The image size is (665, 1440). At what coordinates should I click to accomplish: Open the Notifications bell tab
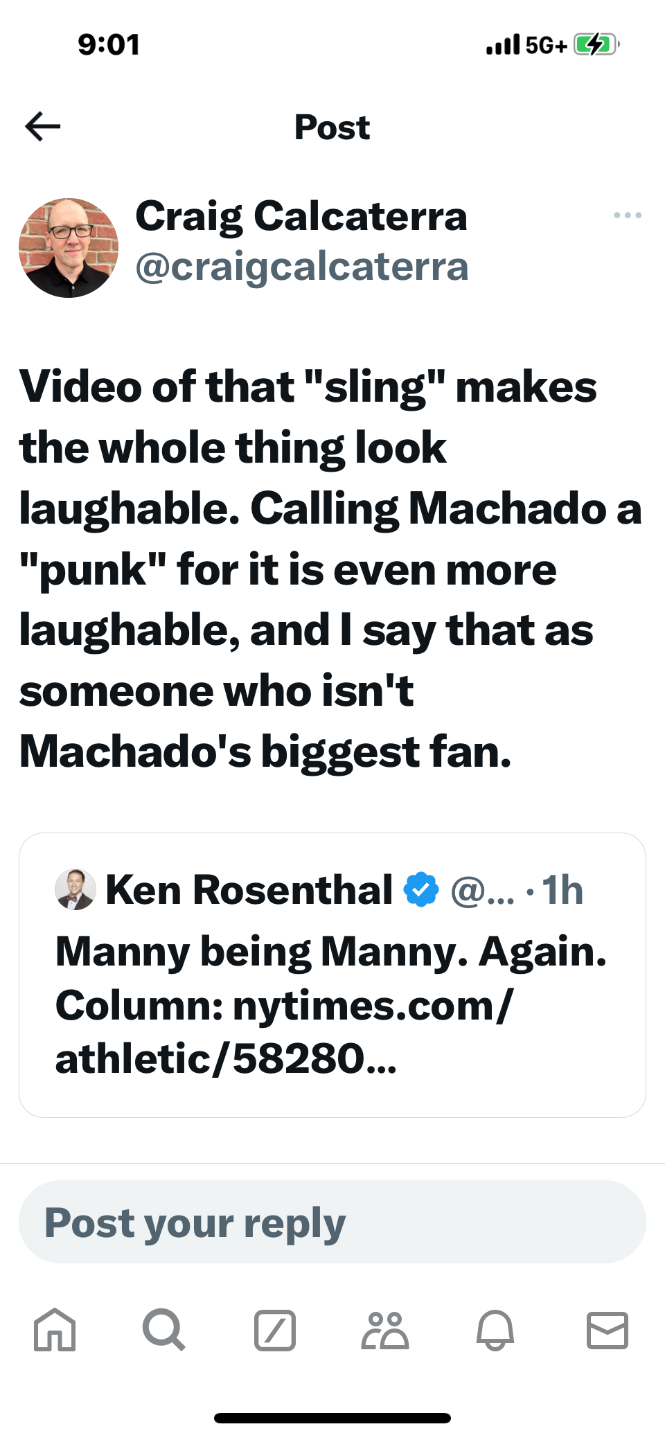[494, 1330]
